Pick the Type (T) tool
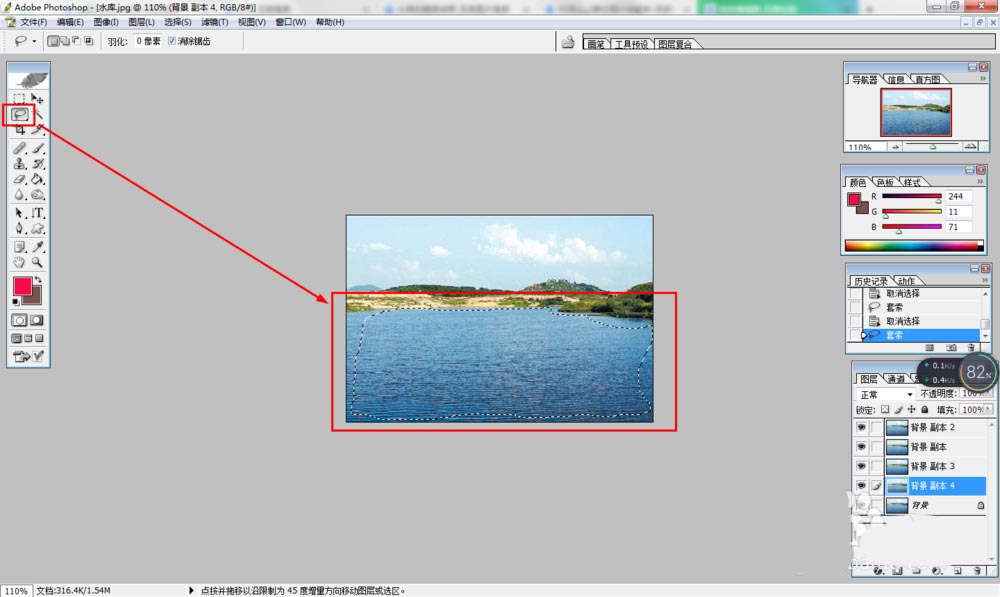This screenshot has width=1000, height=597. [38, 213]
